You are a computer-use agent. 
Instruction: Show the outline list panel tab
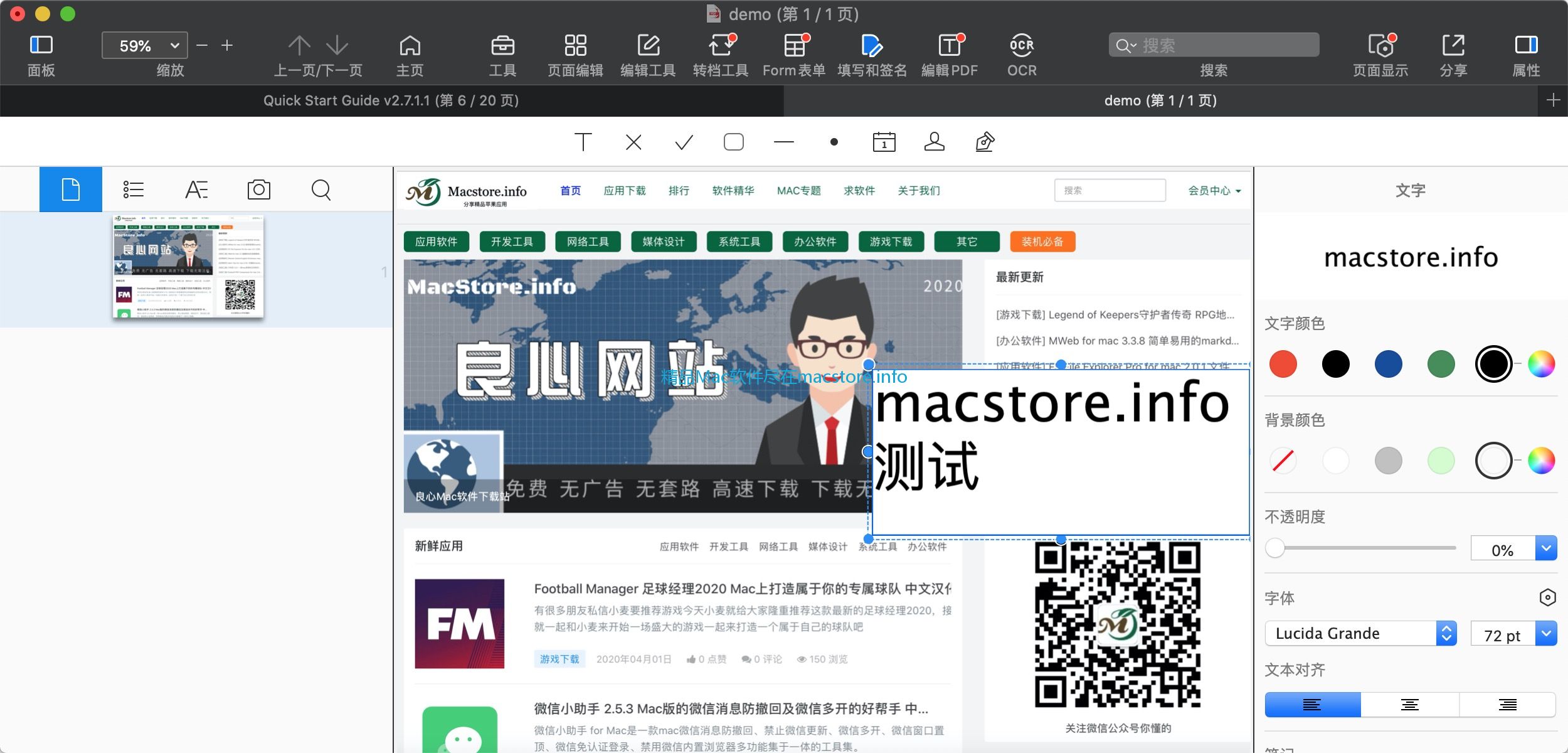coord(134,190)
